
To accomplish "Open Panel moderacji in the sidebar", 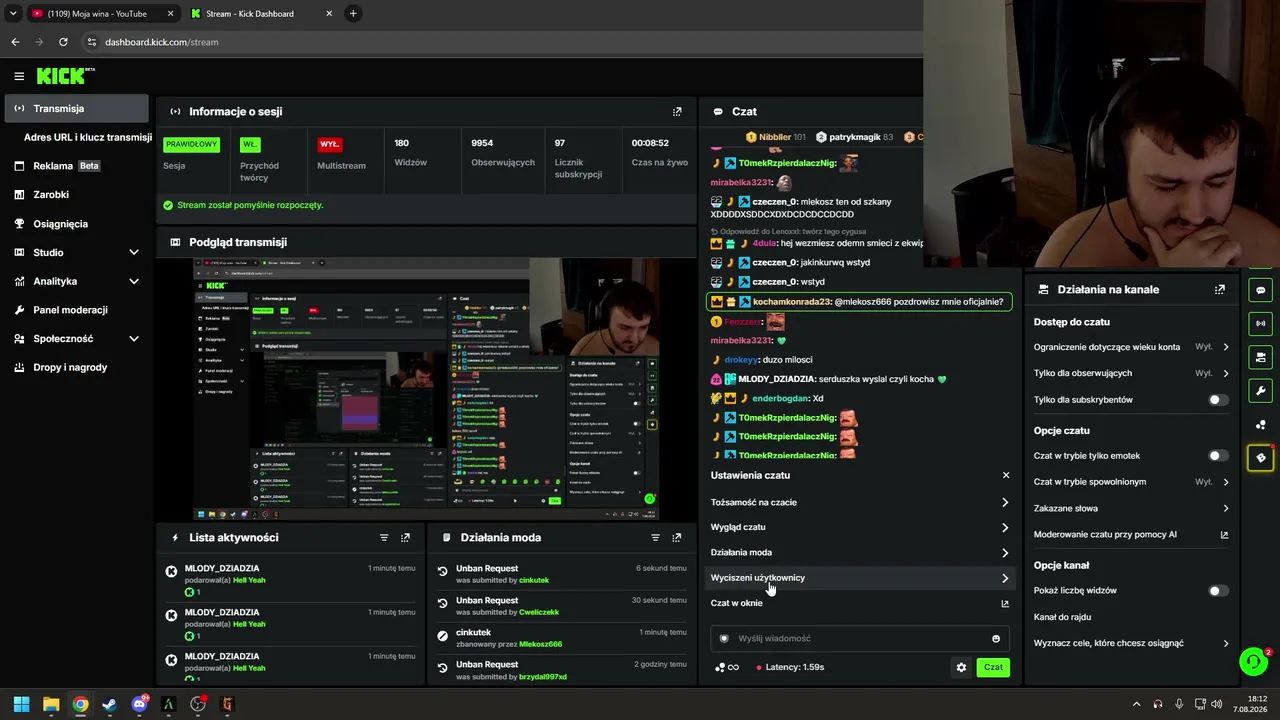I will point(77,310).
